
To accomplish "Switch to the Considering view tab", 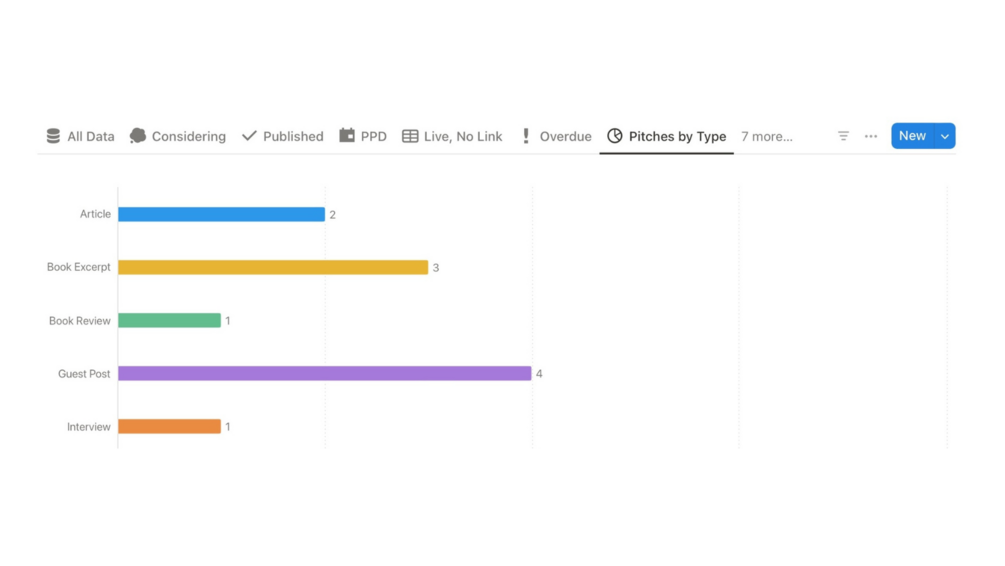I will pyautogui.click(x=188, y=136).
